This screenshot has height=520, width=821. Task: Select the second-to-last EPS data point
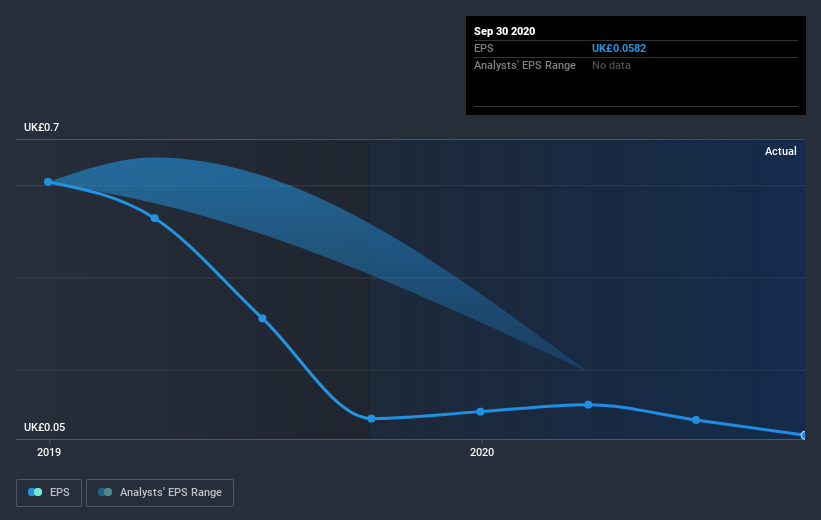tap(696, 420)
